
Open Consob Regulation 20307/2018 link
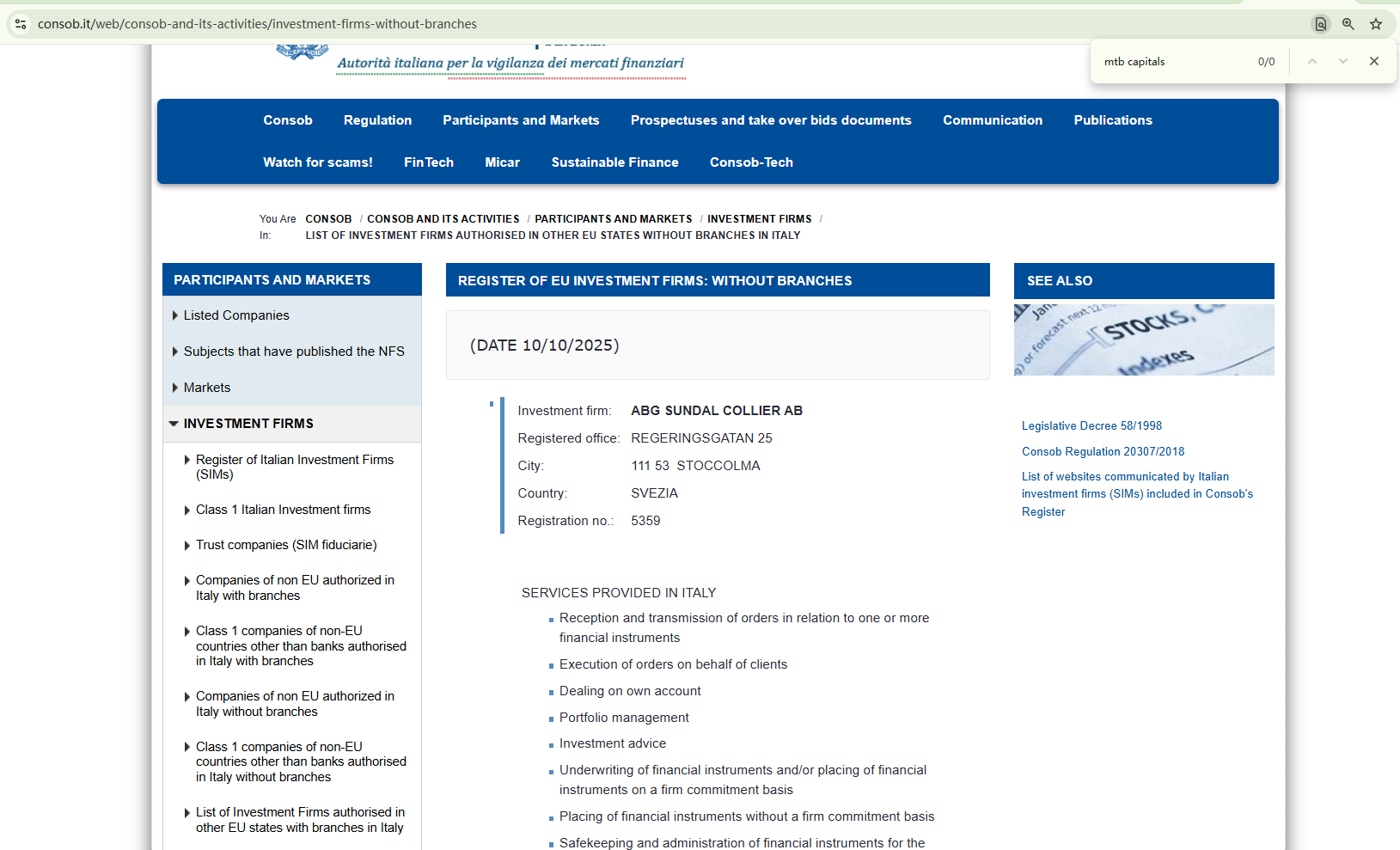click(x=1103, y=452)
